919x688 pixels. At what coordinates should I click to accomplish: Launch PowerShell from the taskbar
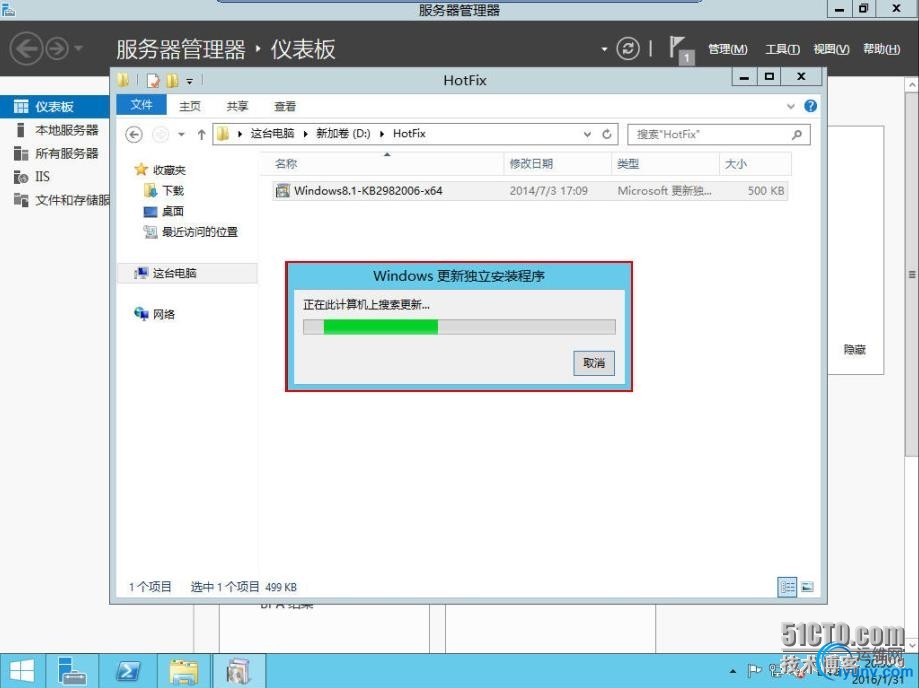point(128,671)
